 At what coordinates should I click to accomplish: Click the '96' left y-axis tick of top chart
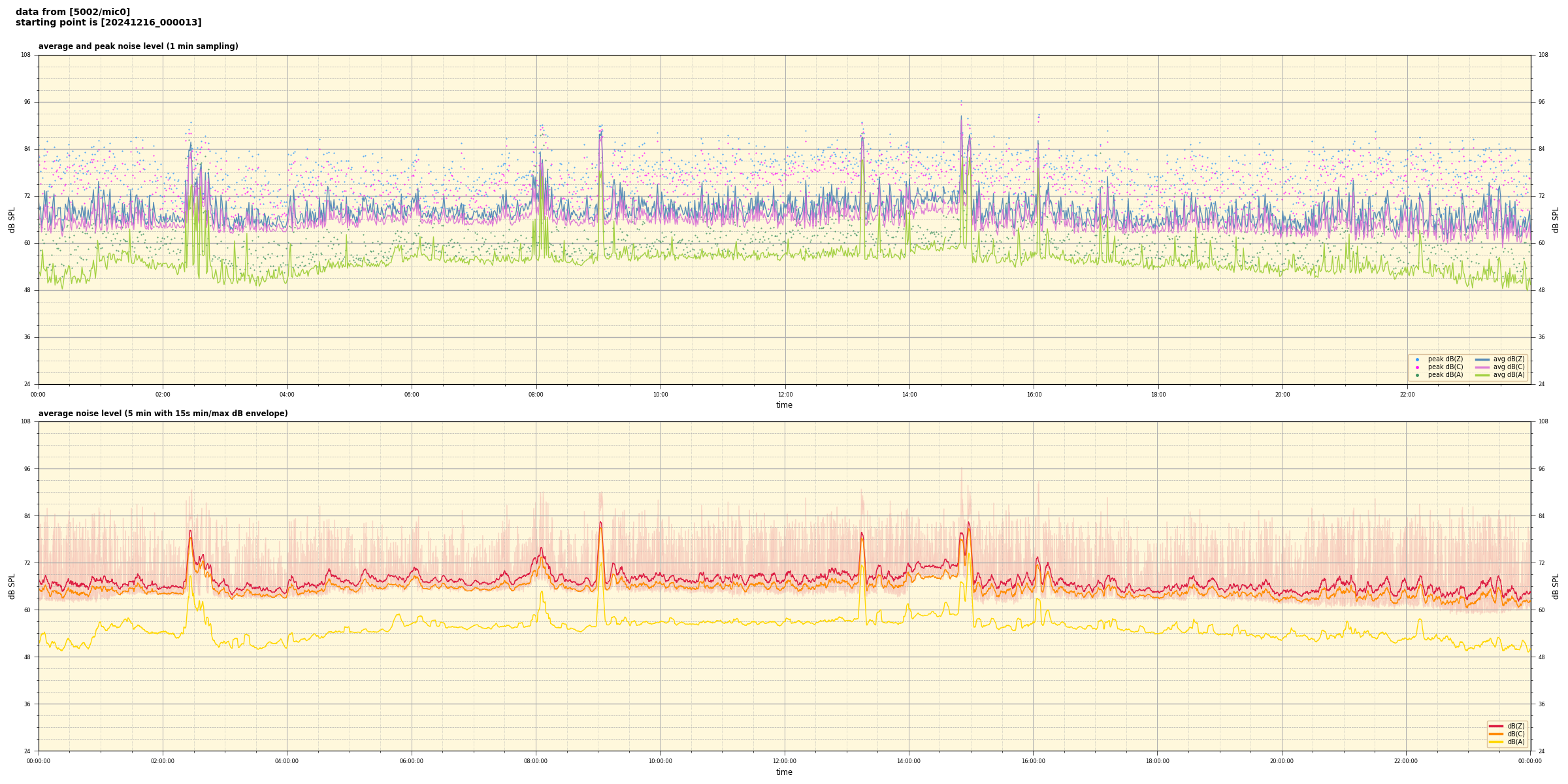pos(27,102)
